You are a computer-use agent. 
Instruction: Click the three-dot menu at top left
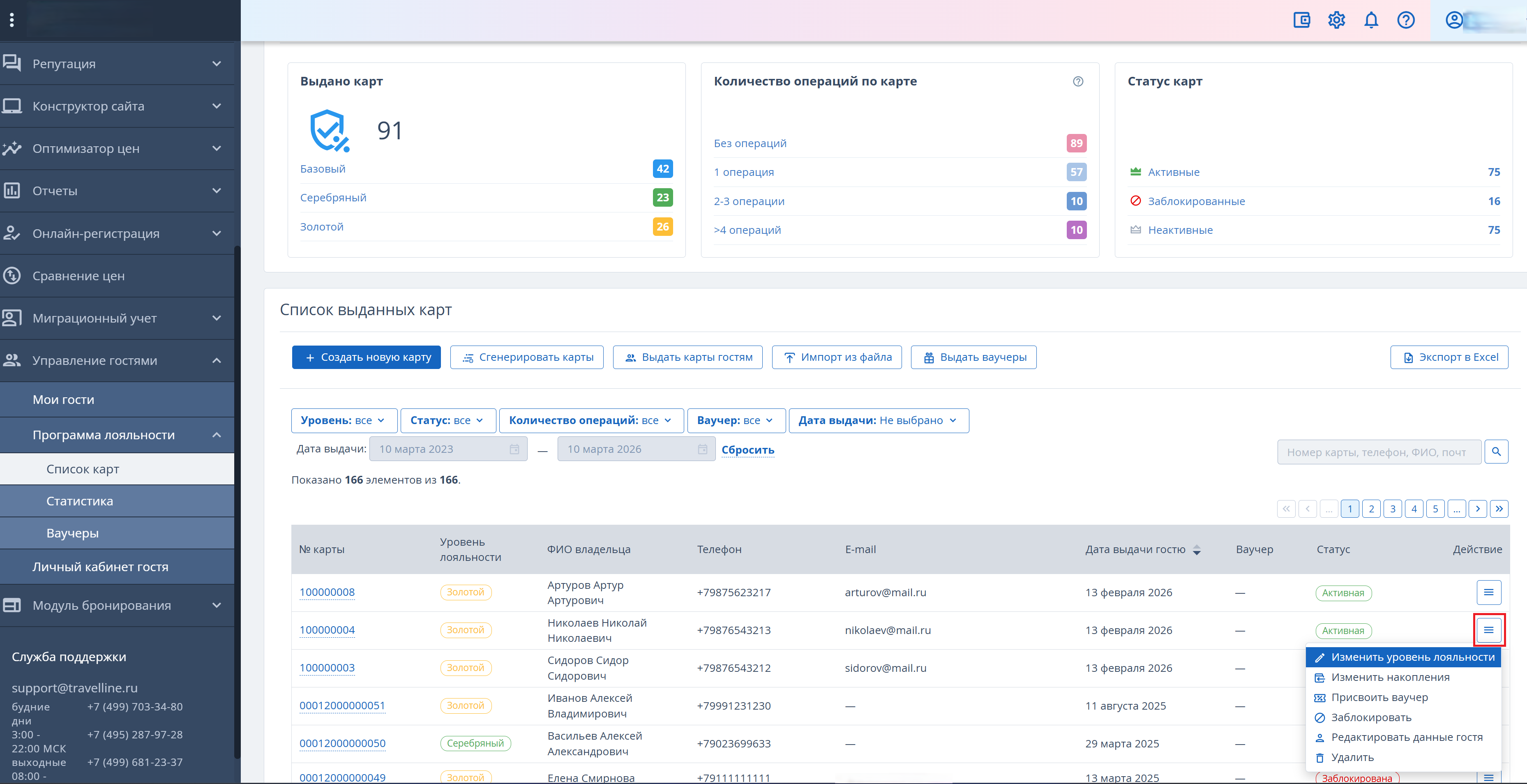[x=12, y=20]
